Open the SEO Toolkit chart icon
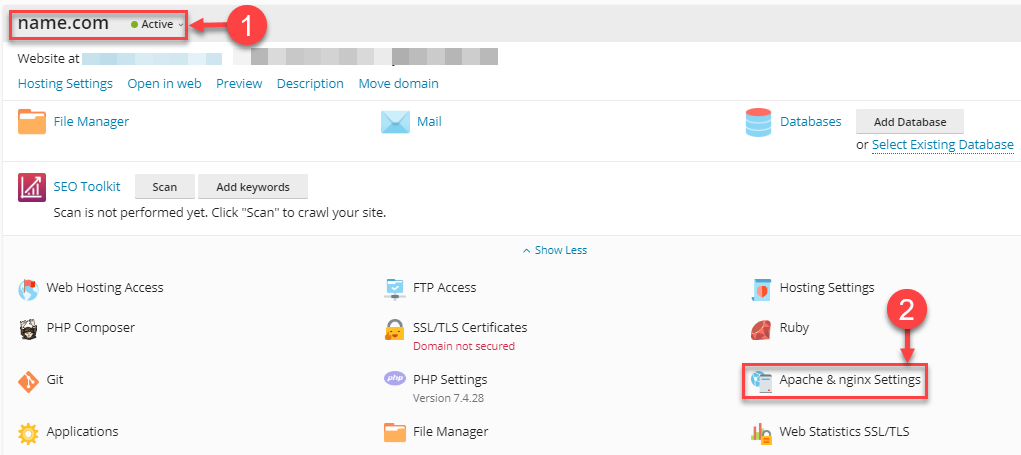 pyautogui.click(x=32, y=187)
